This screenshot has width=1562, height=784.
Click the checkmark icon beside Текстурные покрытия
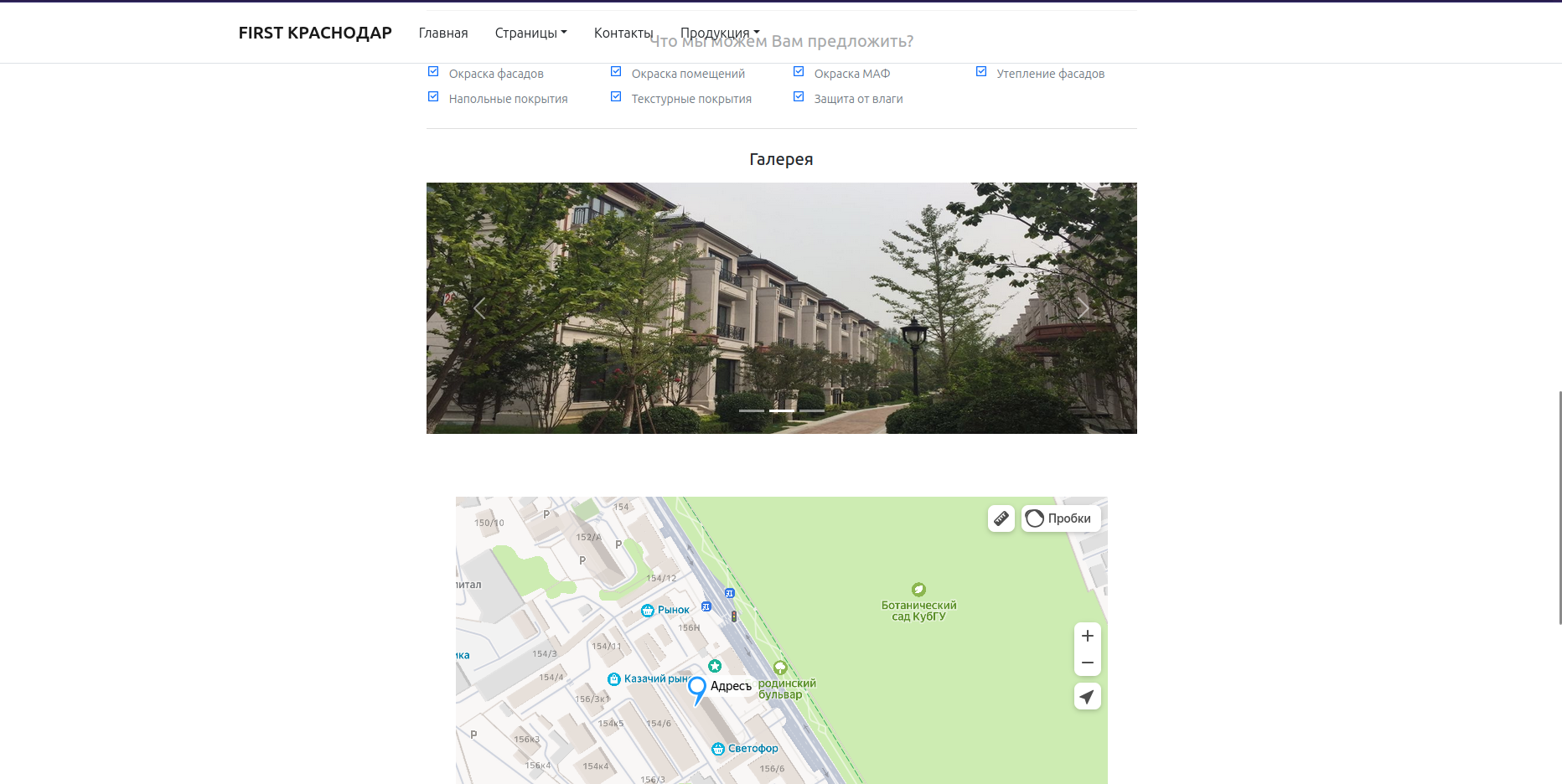616,97
